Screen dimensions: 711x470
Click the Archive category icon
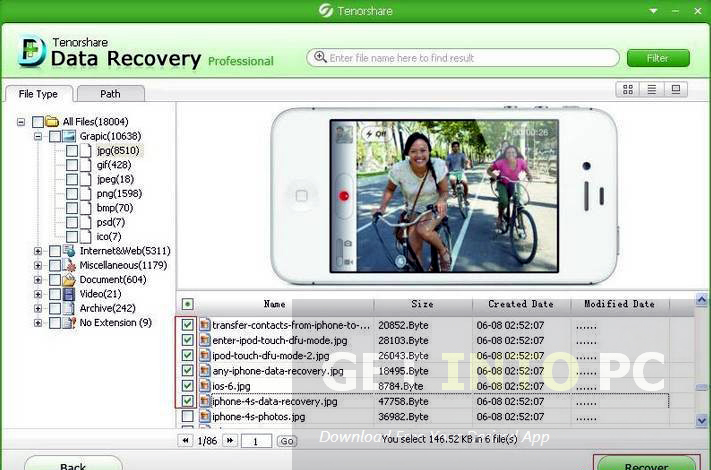click(x=69, y=308)
